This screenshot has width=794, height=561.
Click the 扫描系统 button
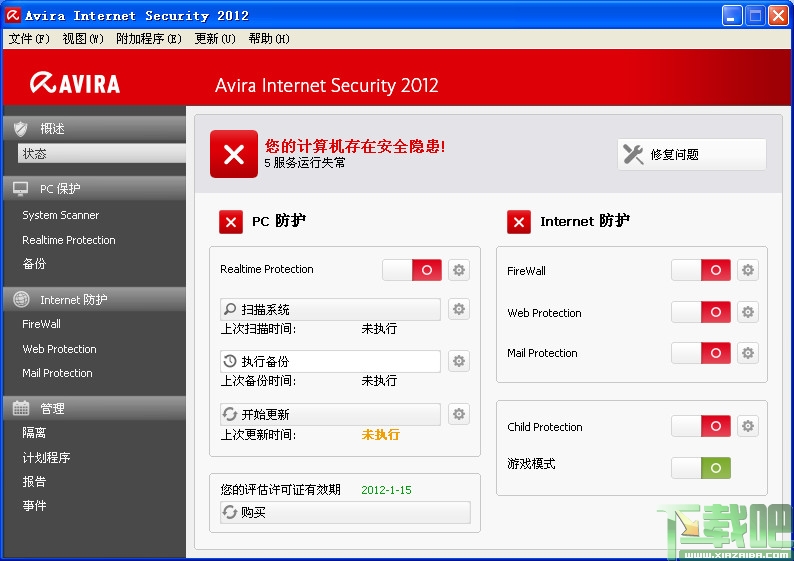click(330, 309)
